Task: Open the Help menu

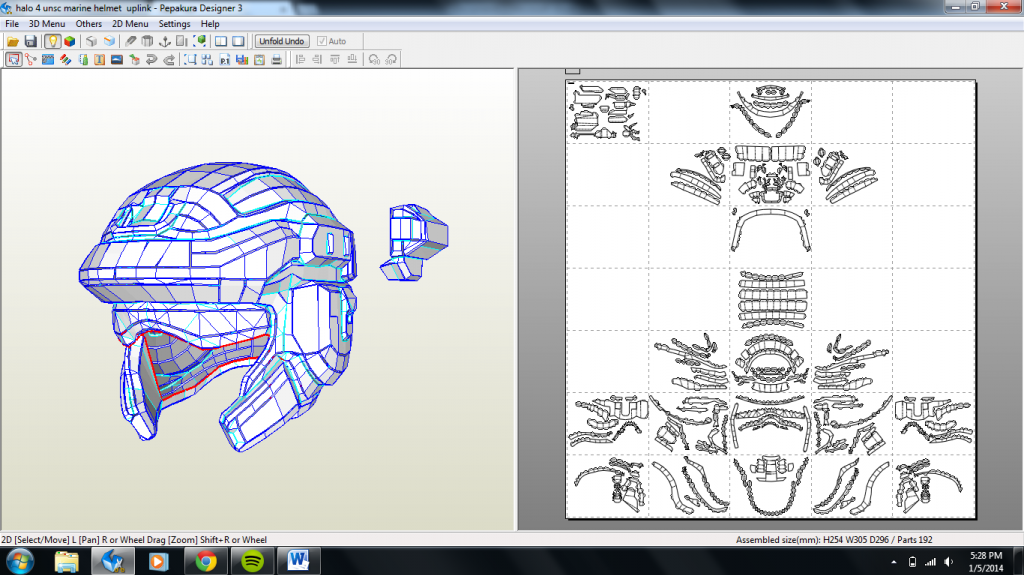Action: coord(210,24)
